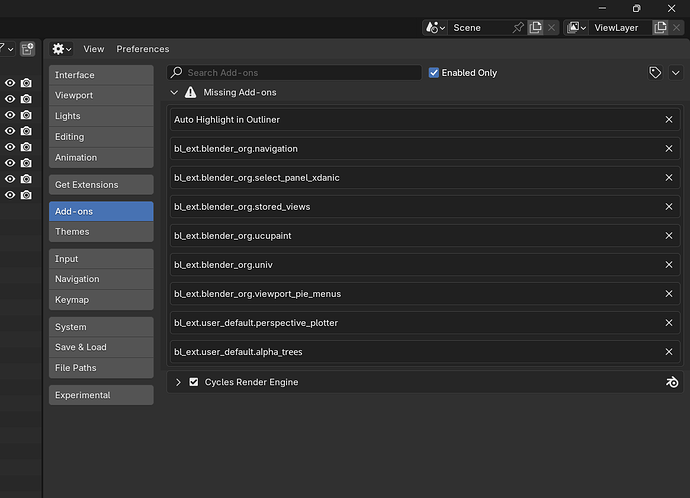Open the System preferences section
Screen dimensions: 690x498
click(101, 327)
